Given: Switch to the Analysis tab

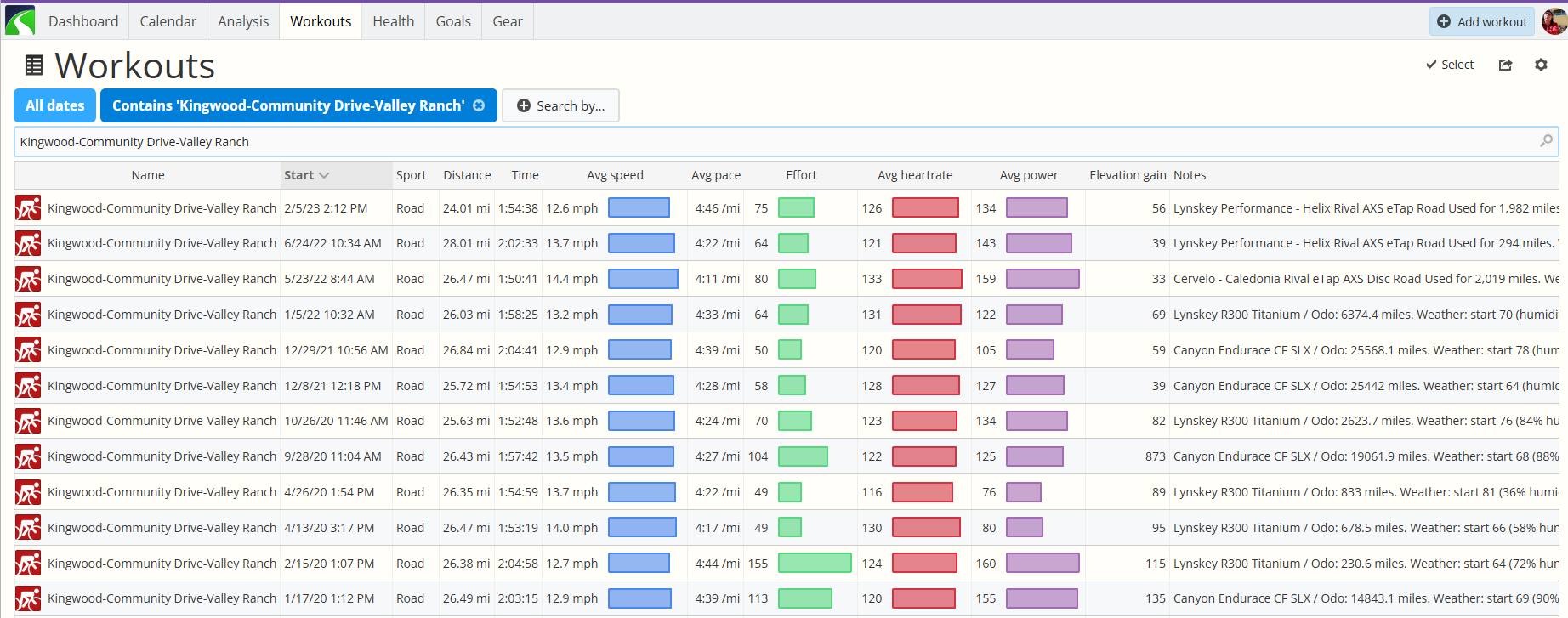Looking at the screenshot, I should (x=243, y=21).
